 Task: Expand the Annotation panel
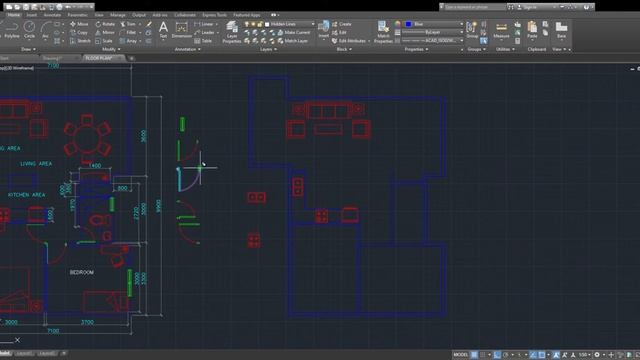point(187,49)
